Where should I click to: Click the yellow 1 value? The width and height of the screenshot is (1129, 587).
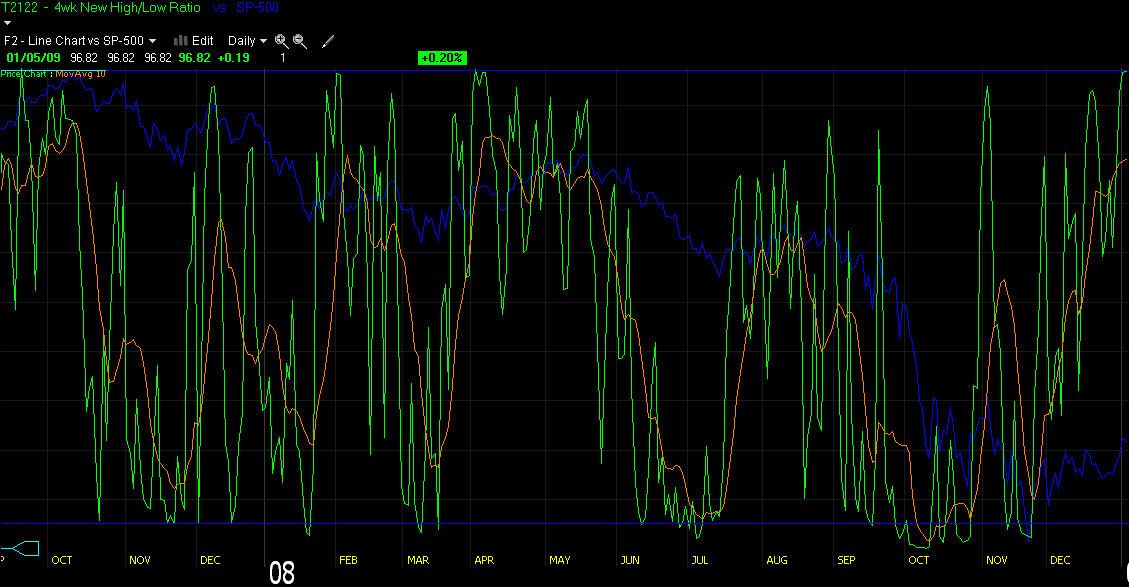(283, 58)
